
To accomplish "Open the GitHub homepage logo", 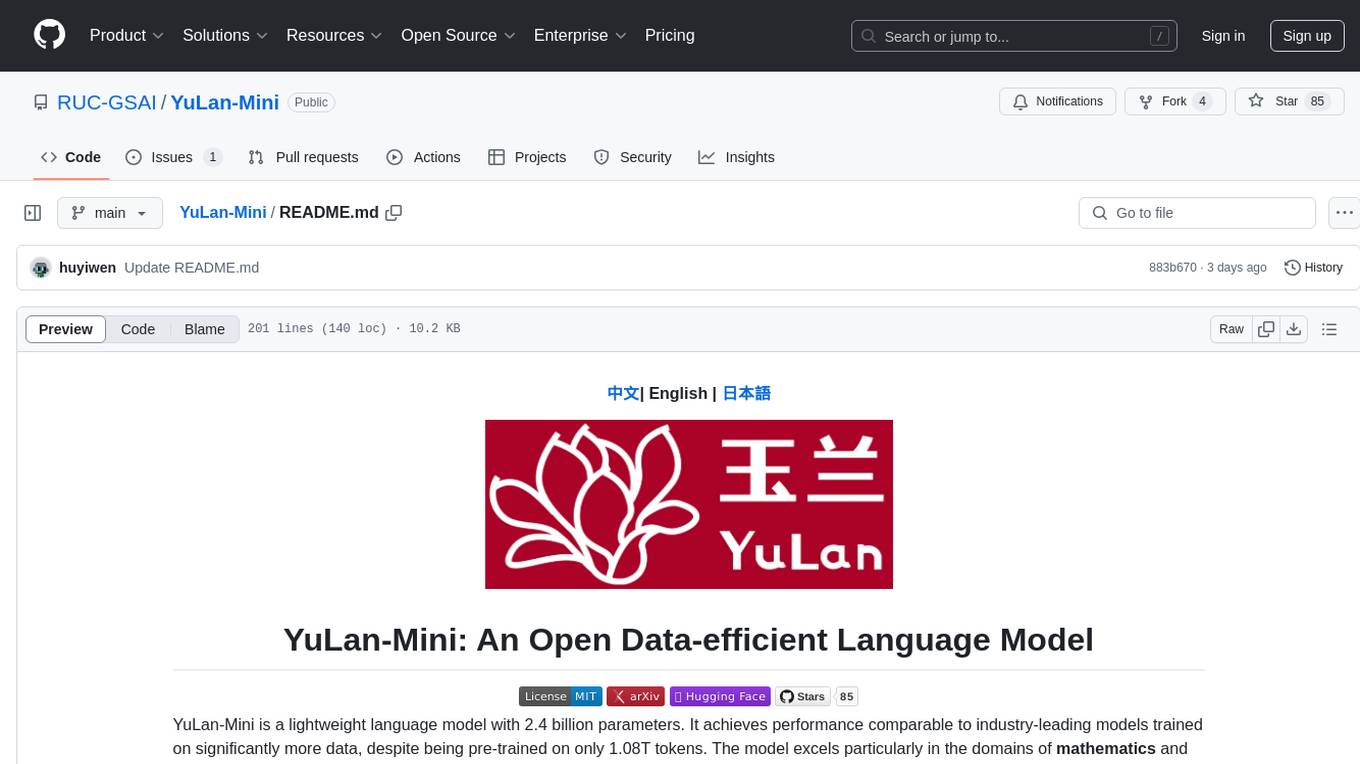I will (50, 35).
